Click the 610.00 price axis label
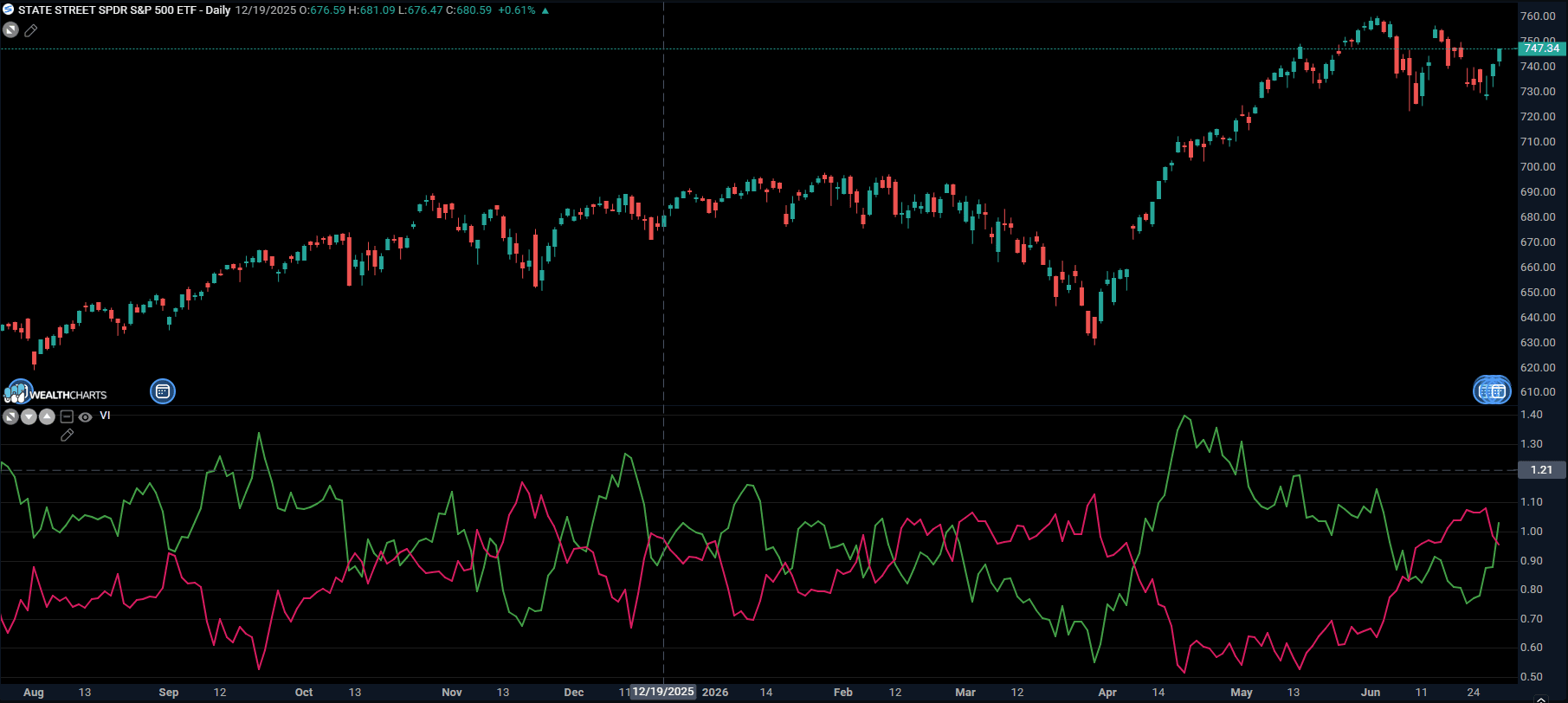Screen dimensions: 1568x703 tap(1538, 392)
